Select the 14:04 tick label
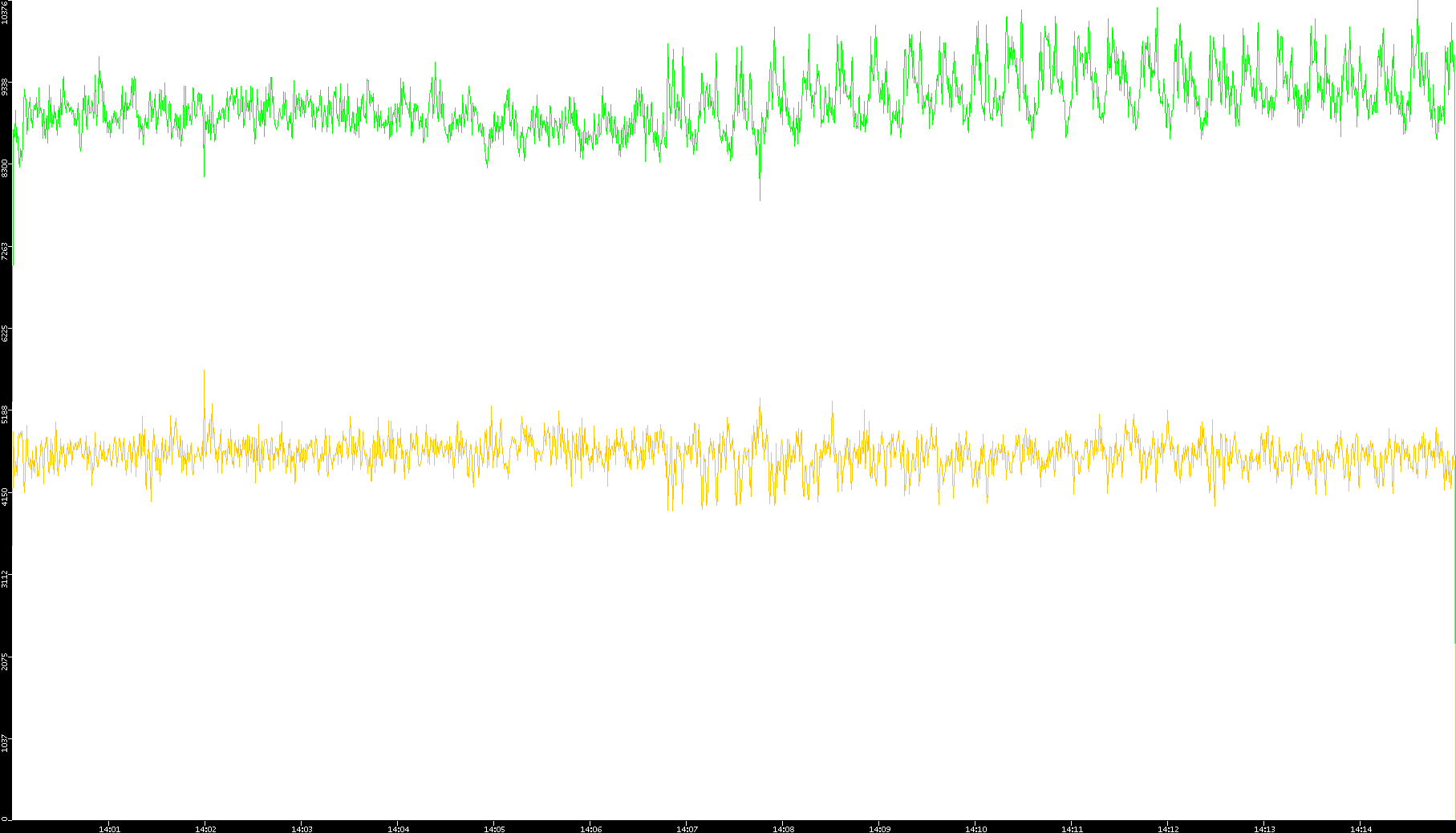1456x833 pixels. click(x=398, y=829)
